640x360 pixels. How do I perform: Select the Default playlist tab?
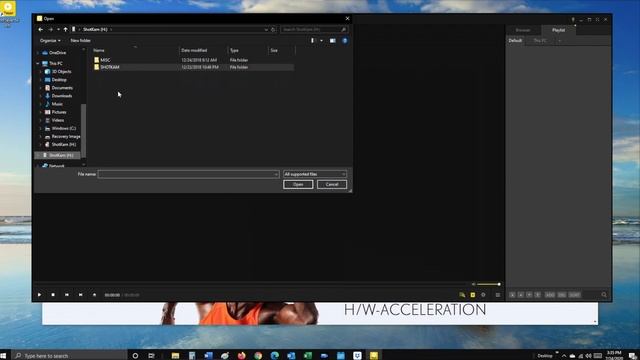515,40
